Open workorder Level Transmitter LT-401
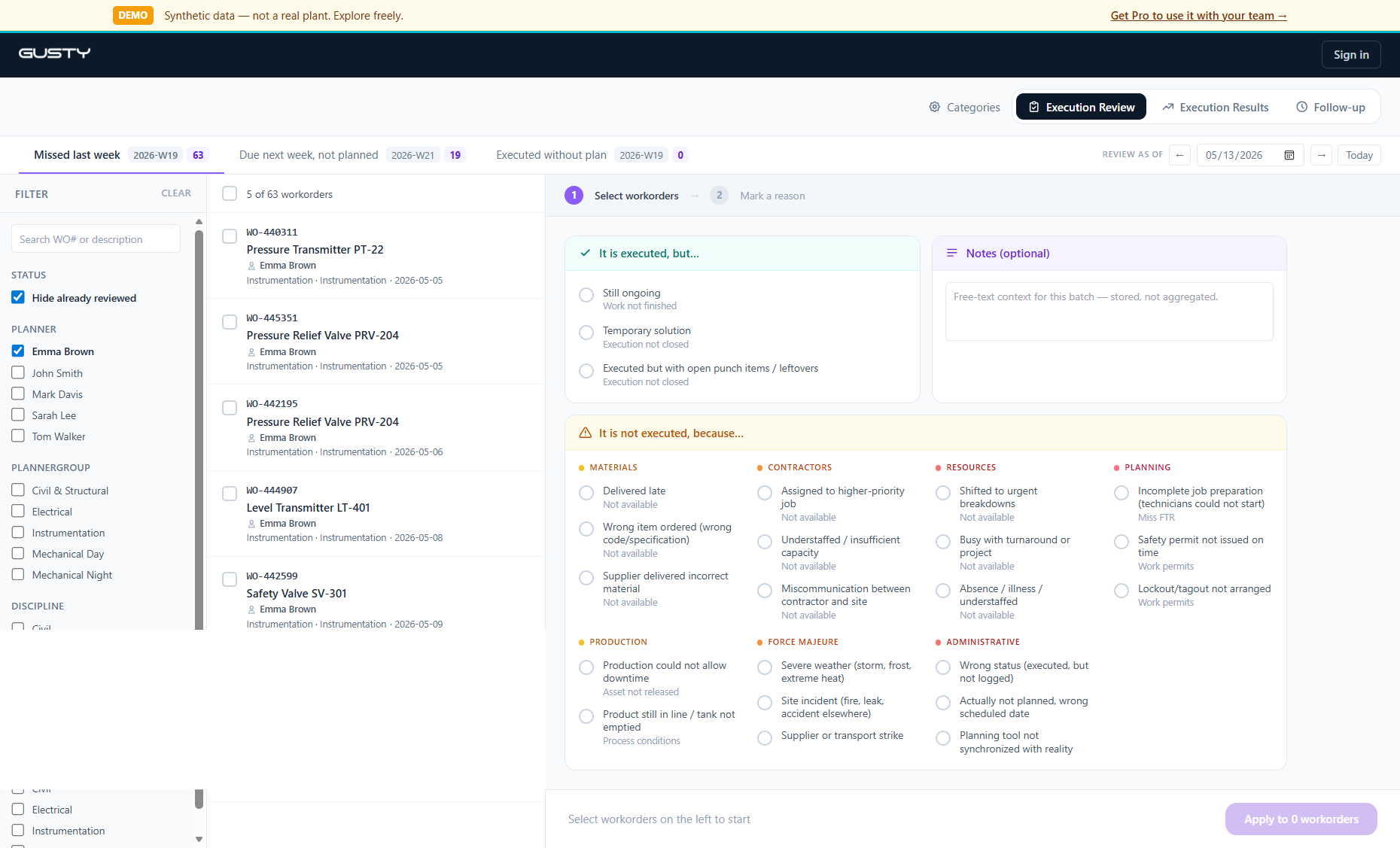 308,508
